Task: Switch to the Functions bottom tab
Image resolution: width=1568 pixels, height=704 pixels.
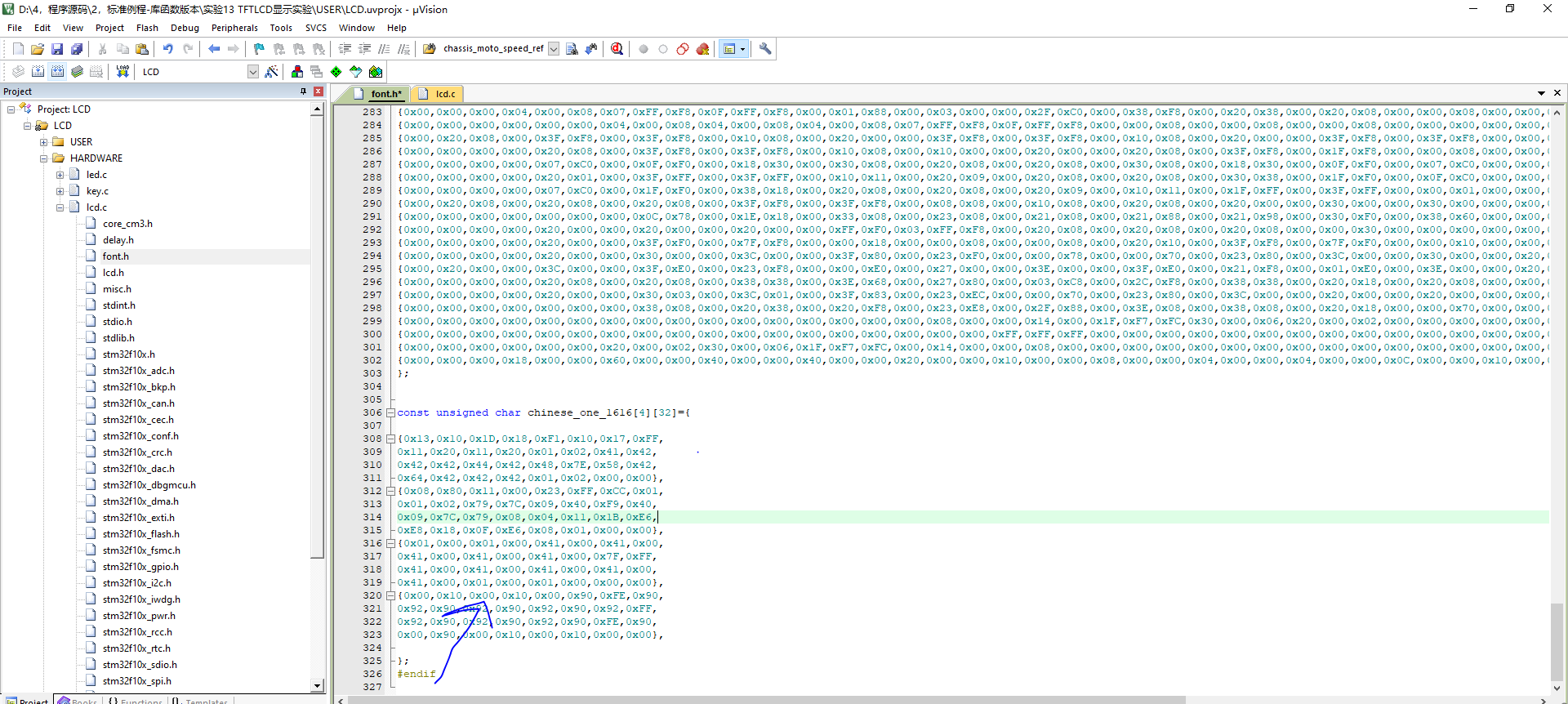Action: (135, 700)
